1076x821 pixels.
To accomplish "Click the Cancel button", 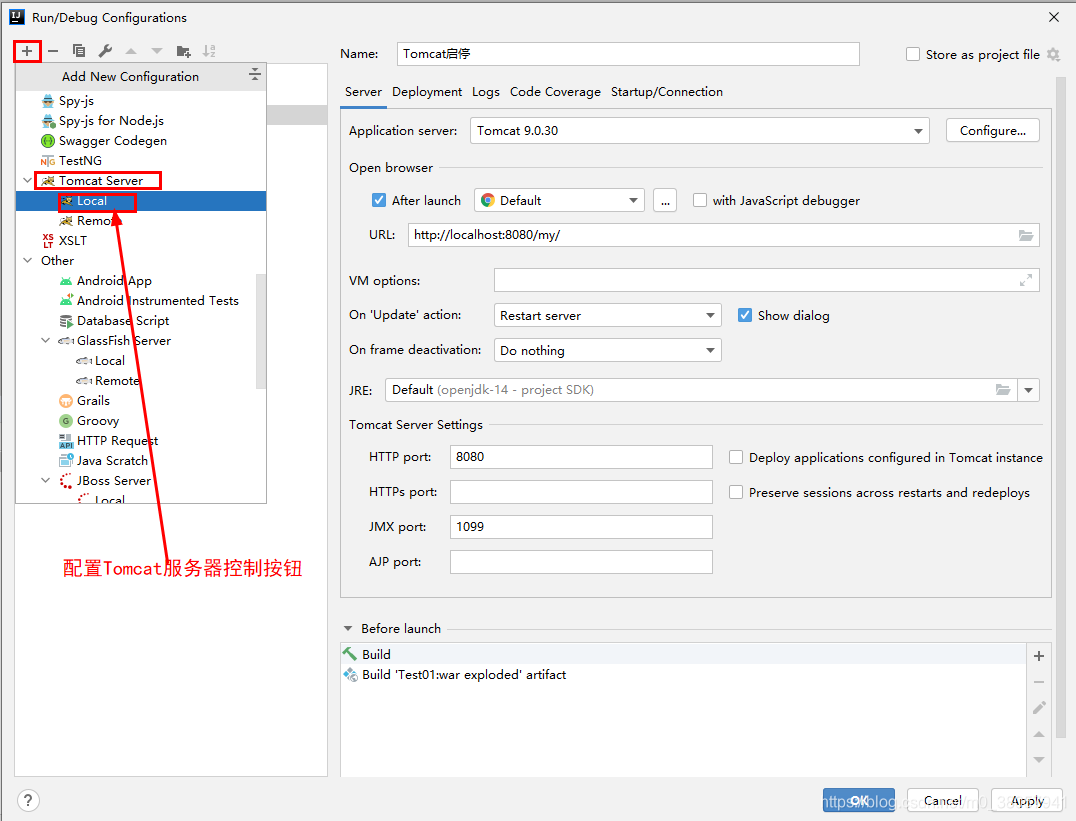I will pos(942,800).
